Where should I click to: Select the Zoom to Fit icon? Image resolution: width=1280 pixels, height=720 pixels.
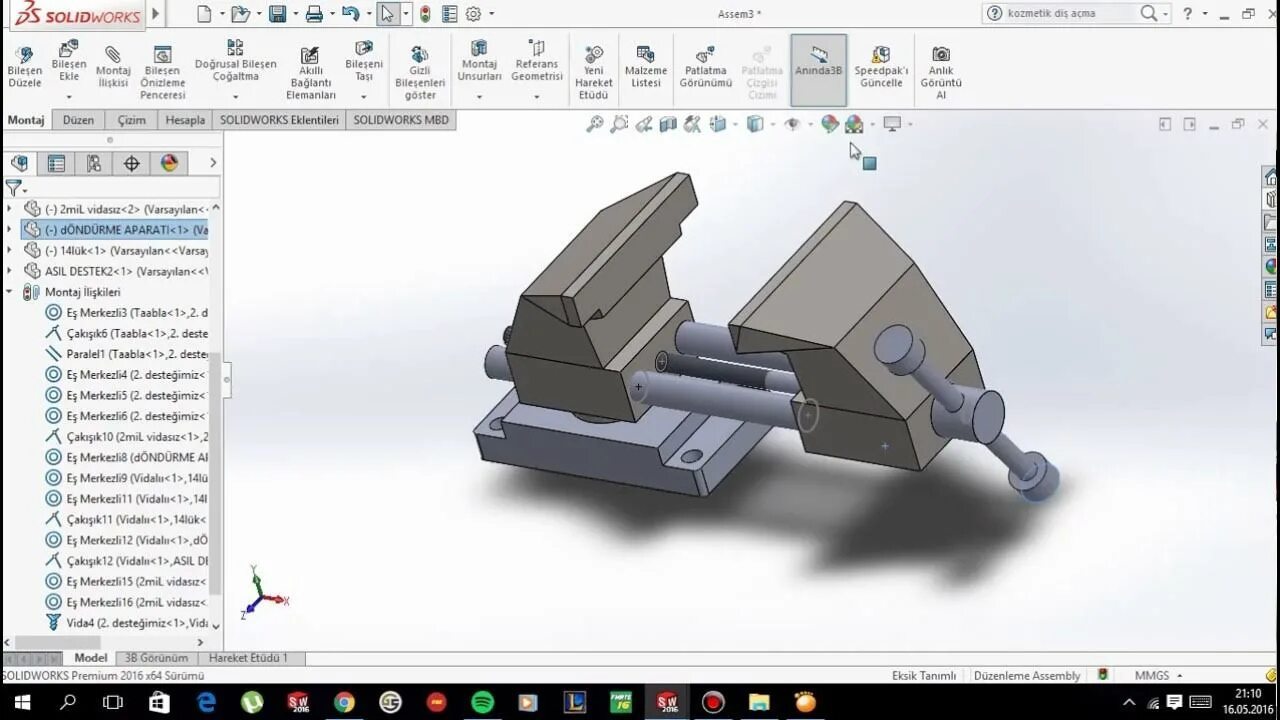(595, 124)
